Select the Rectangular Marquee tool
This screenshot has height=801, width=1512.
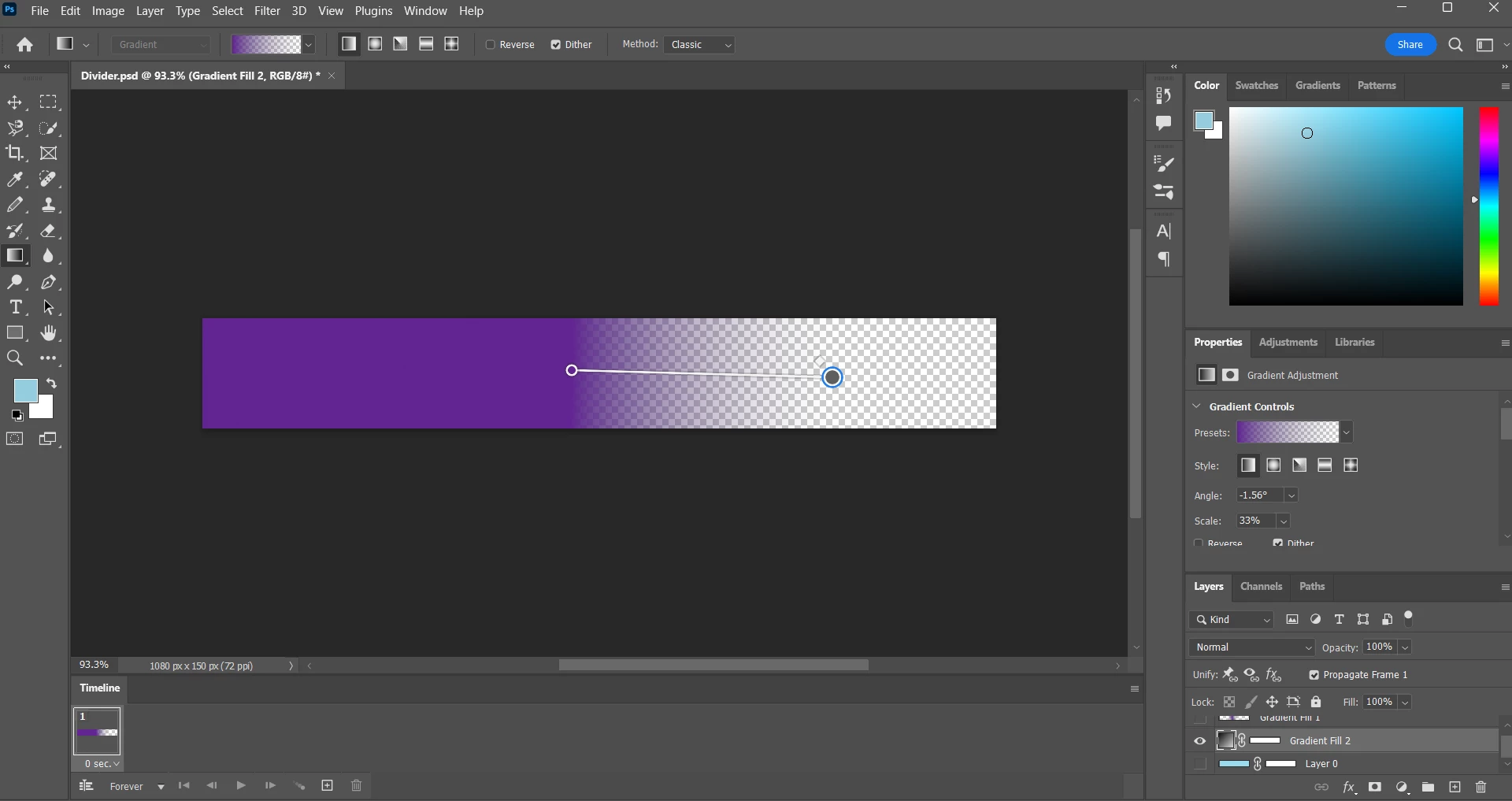point(49,102)
